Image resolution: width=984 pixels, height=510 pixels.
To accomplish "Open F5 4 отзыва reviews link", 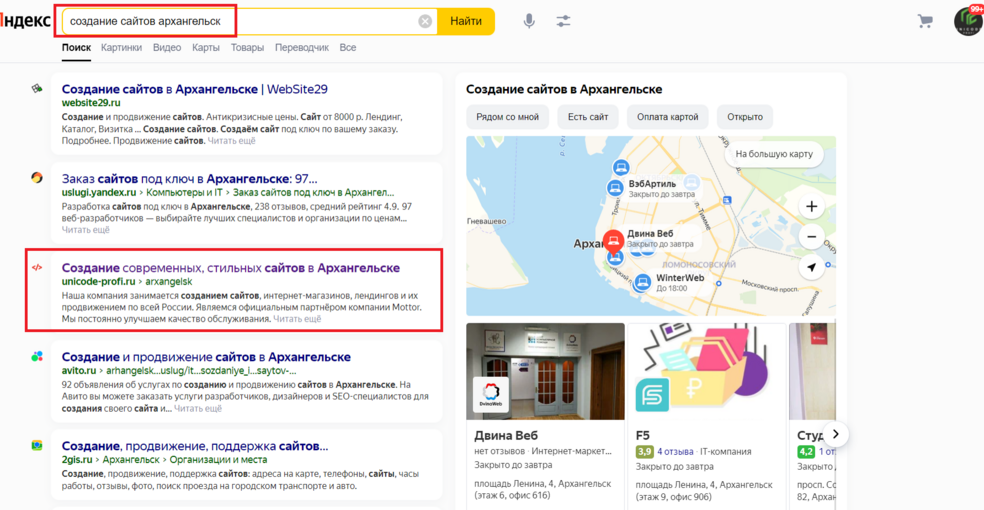I will coord(675,452).
